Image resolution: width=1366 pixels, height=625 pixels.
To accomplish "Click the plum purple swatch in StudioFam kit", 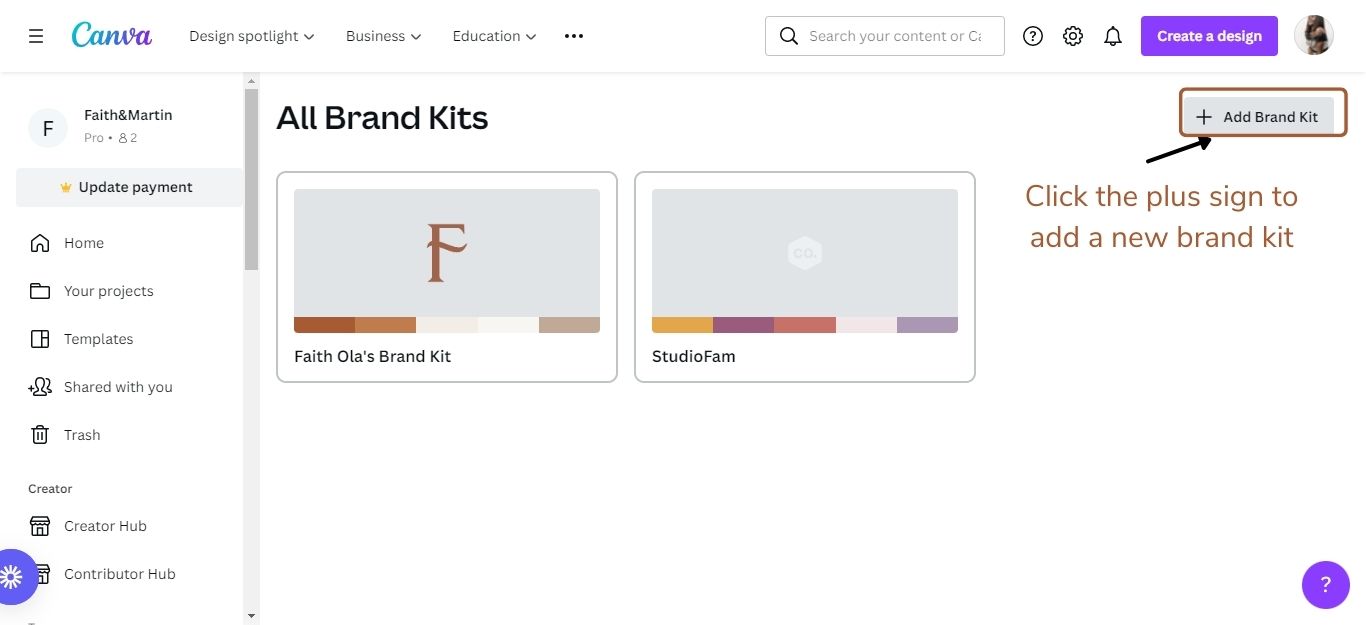I will coord(743,325).
